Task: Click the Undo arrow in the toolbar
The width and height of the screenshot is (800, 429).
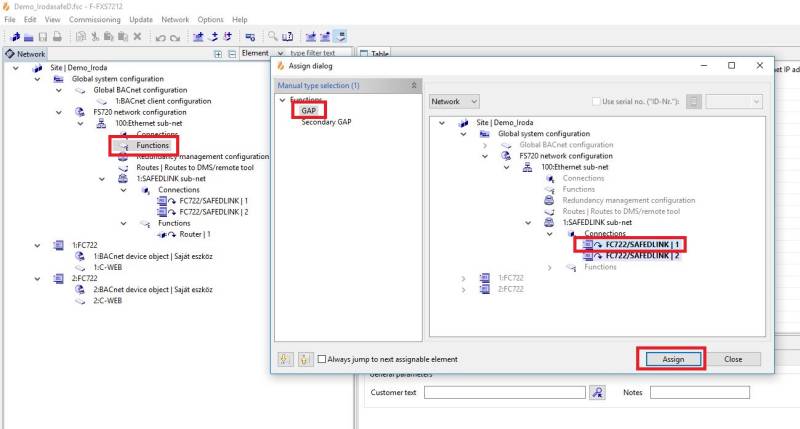Action: click(159, 37)
